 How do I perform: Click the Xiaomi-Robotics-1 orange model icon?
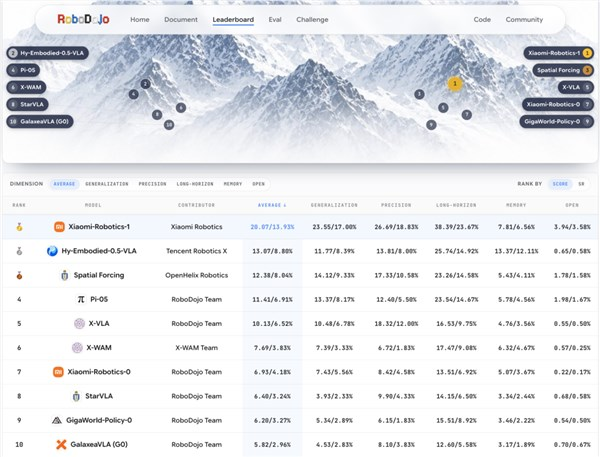pos(59,227)
